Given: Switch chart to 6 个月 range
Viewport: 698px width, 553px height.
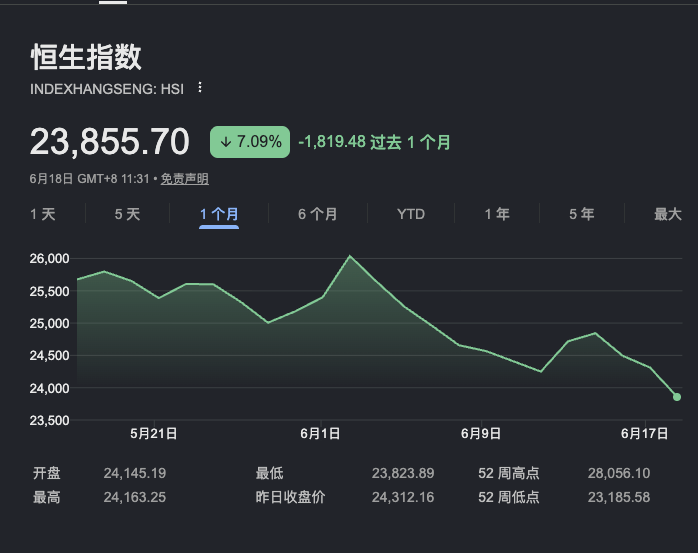Looking at the screenshot, I should point(317,214).
